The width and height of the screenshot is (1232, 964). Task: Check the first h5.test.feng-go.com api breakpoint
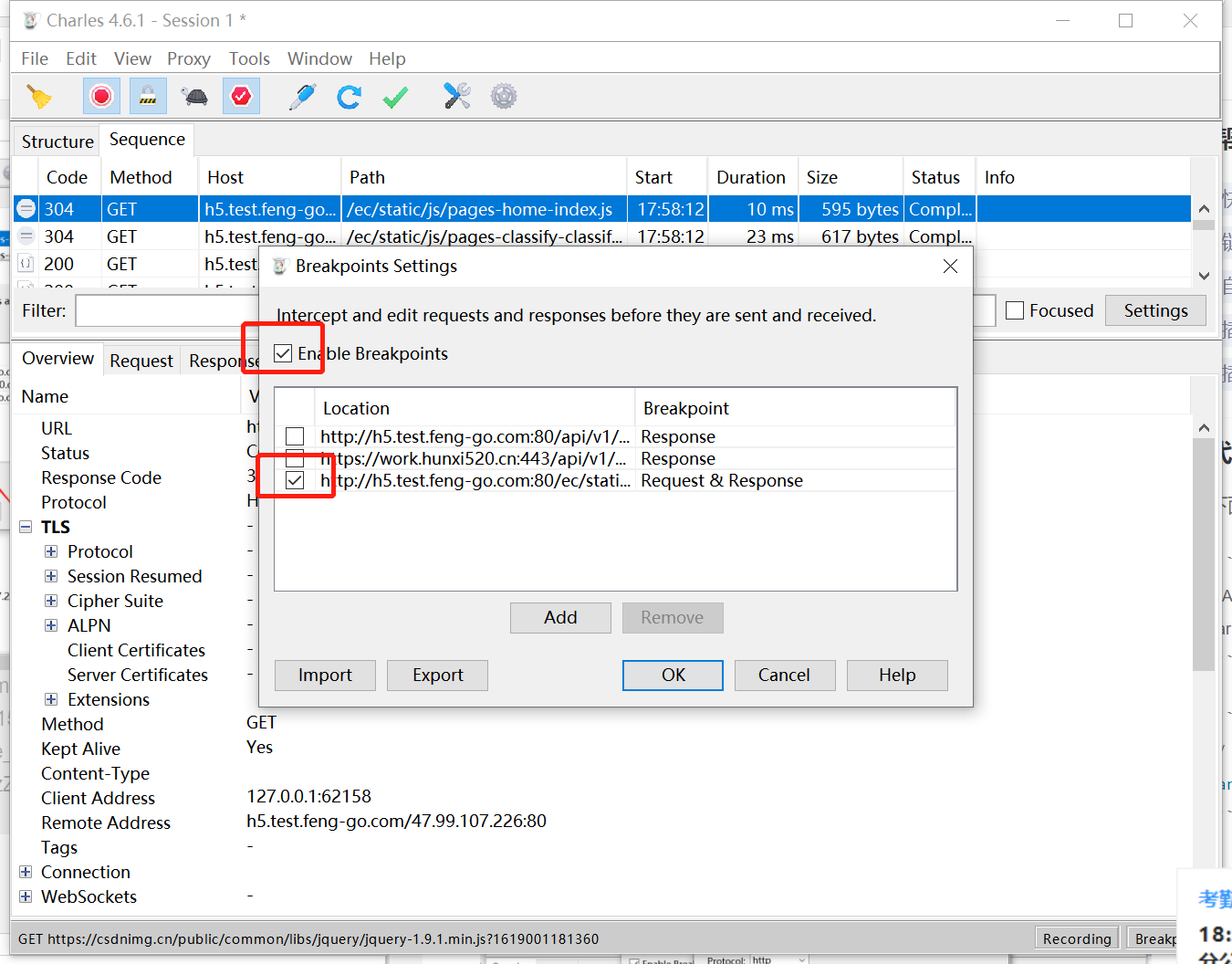tap(295, 436)
